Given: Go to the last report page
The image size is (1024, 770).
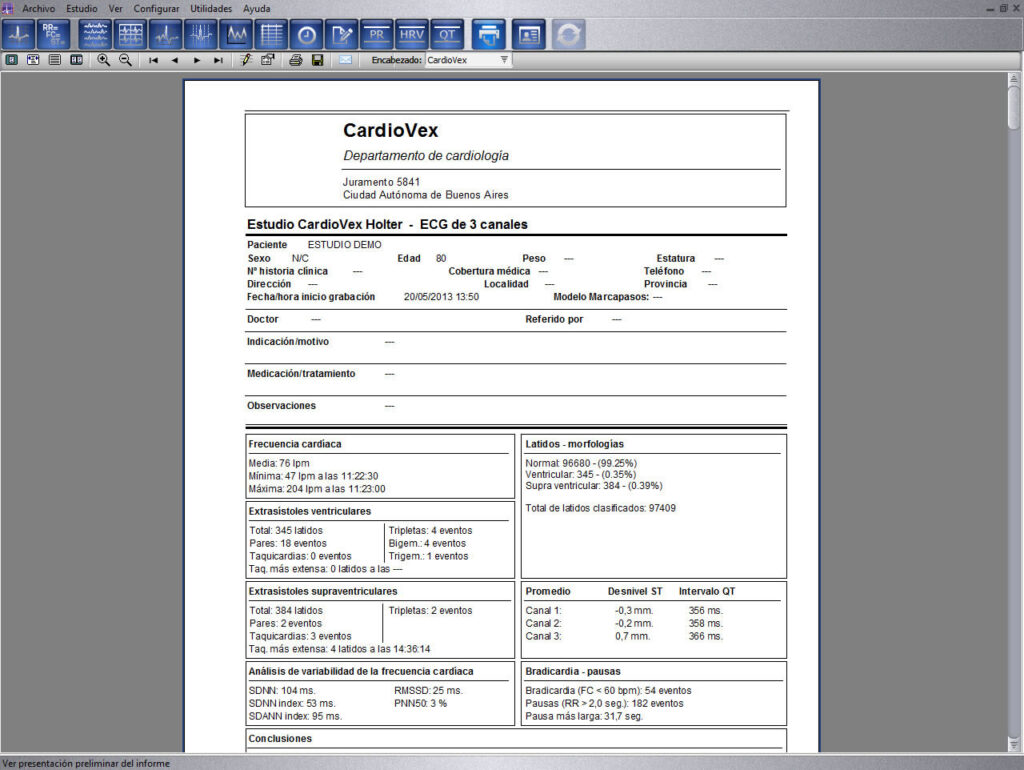Looking at the screenshot, I should [218, 60].
